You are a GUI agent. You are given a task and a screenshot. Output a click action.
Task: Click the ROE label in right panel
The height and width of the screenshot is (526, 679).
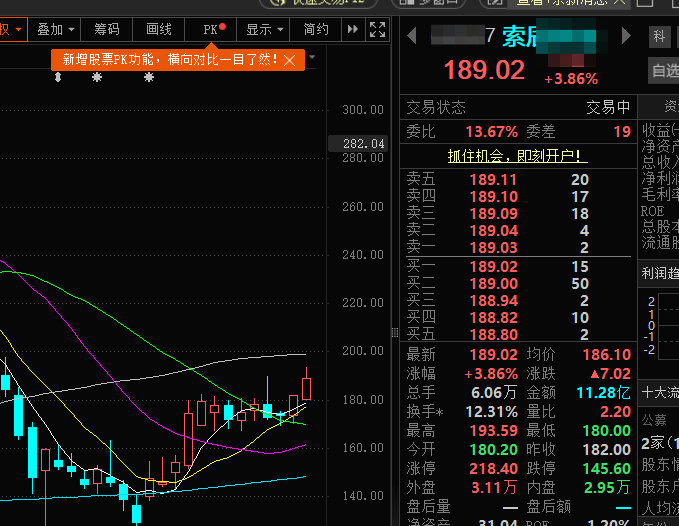[x=652, y=211]
